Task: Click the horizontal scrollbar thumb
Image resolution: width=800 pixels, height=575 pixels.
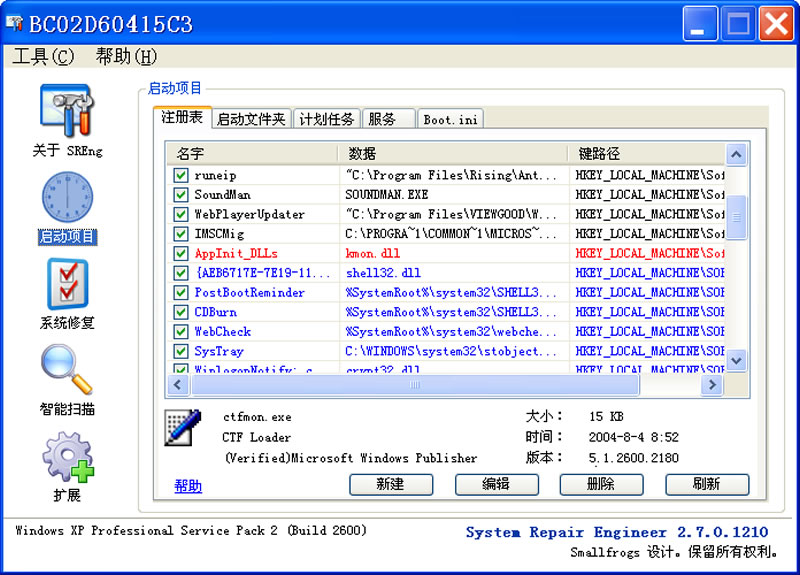Action: [x=415, y=384]
